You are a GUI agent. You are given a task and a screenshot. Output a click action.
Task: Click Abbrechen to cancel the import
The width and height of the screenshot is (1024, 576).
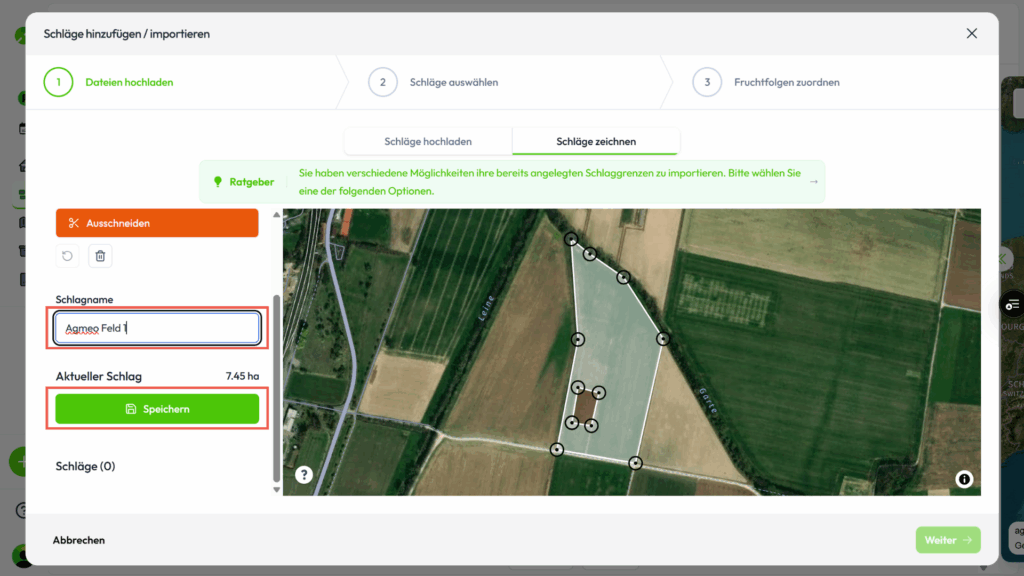pyautogui.click(x=79, y=540)
